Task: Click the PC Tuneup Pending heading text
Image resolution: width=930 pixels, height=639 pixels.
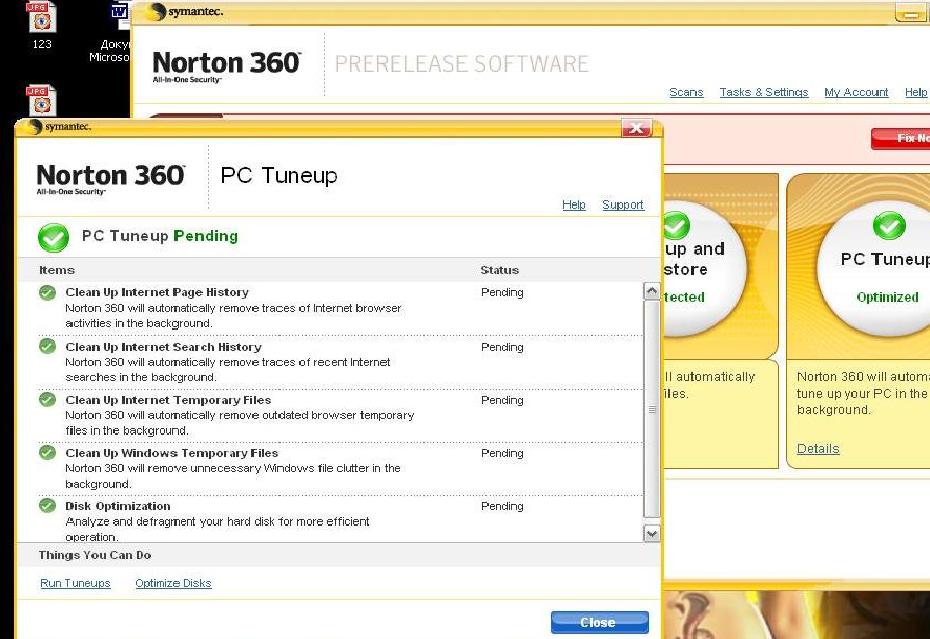Action: (160, 236)
